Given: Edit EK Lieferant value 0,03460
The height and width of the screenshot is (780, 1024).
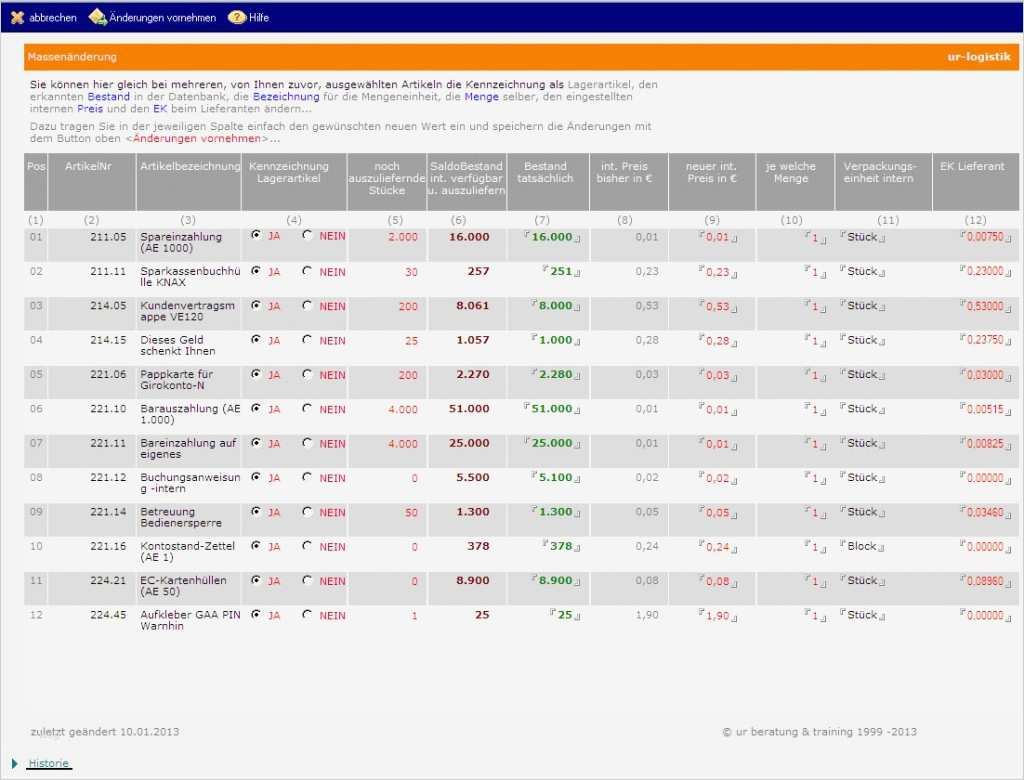Looking at the screenshot, I should pyautogui.click(x=985, y=512).
